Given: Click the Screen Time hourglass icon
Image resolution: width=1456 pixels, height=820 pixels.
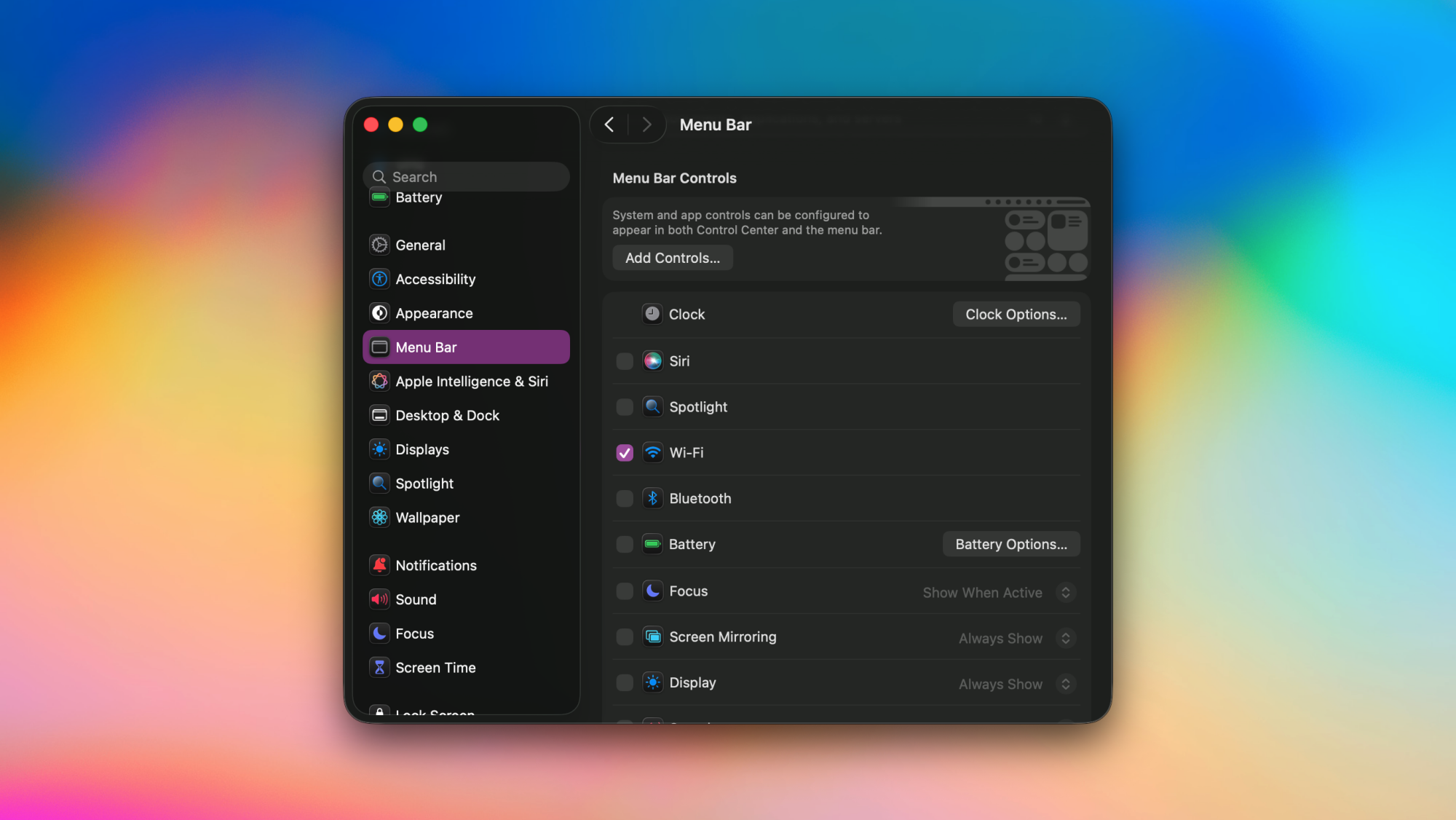Looking at the screenshot, I should tap(379, 667).
